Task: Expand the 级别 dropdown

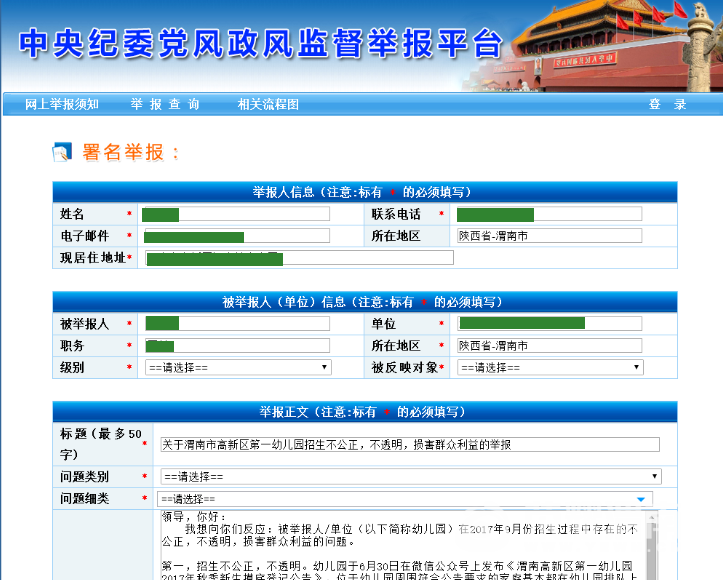Action: [x=237, y=367]
